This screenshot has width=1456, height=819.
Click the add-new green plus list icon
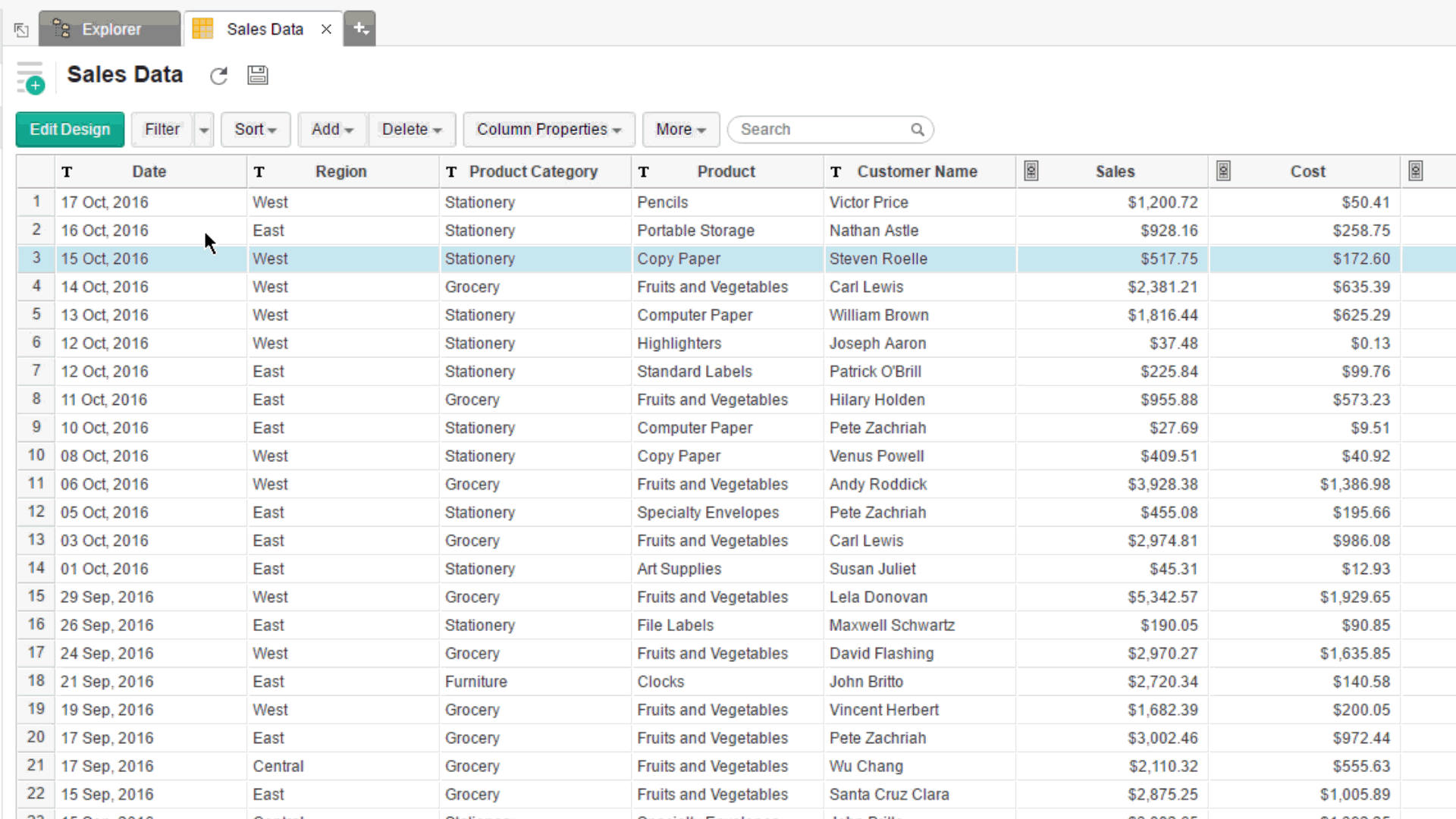tap(30, 78)
